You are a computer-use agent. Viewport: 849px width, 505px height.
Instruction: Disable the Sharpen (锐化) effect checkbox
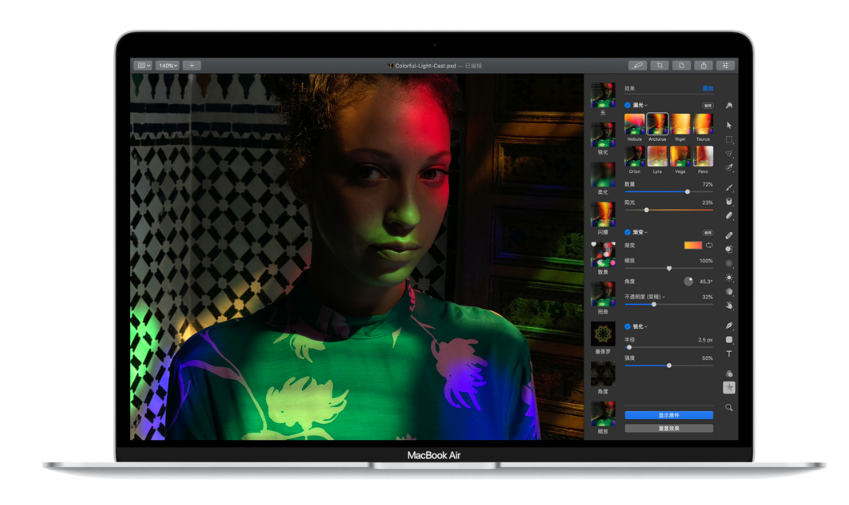click(628, 326)
